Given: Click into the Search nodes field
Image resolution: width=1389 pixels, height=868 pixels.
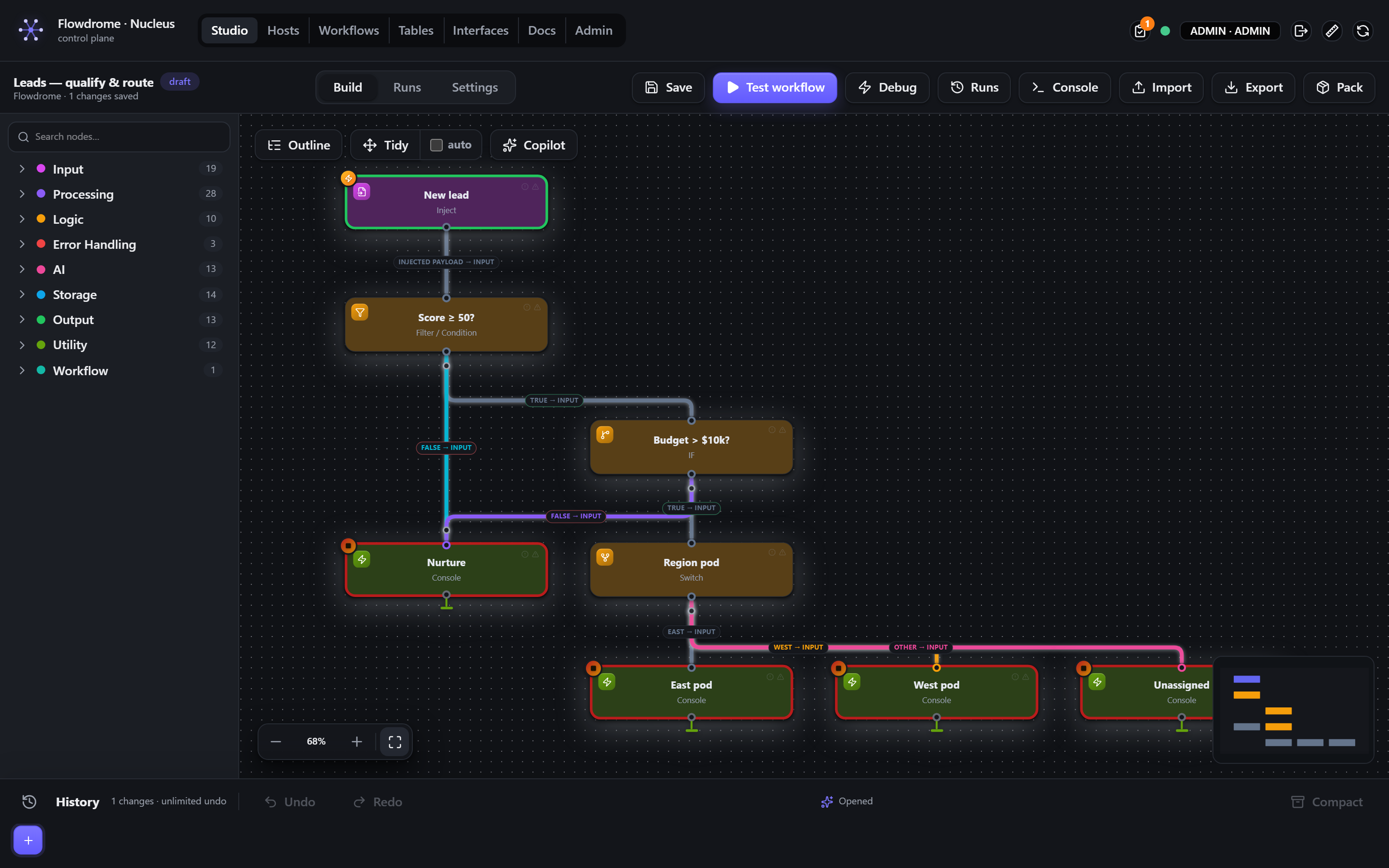Looking at the screenshot, I should point(120,136).
